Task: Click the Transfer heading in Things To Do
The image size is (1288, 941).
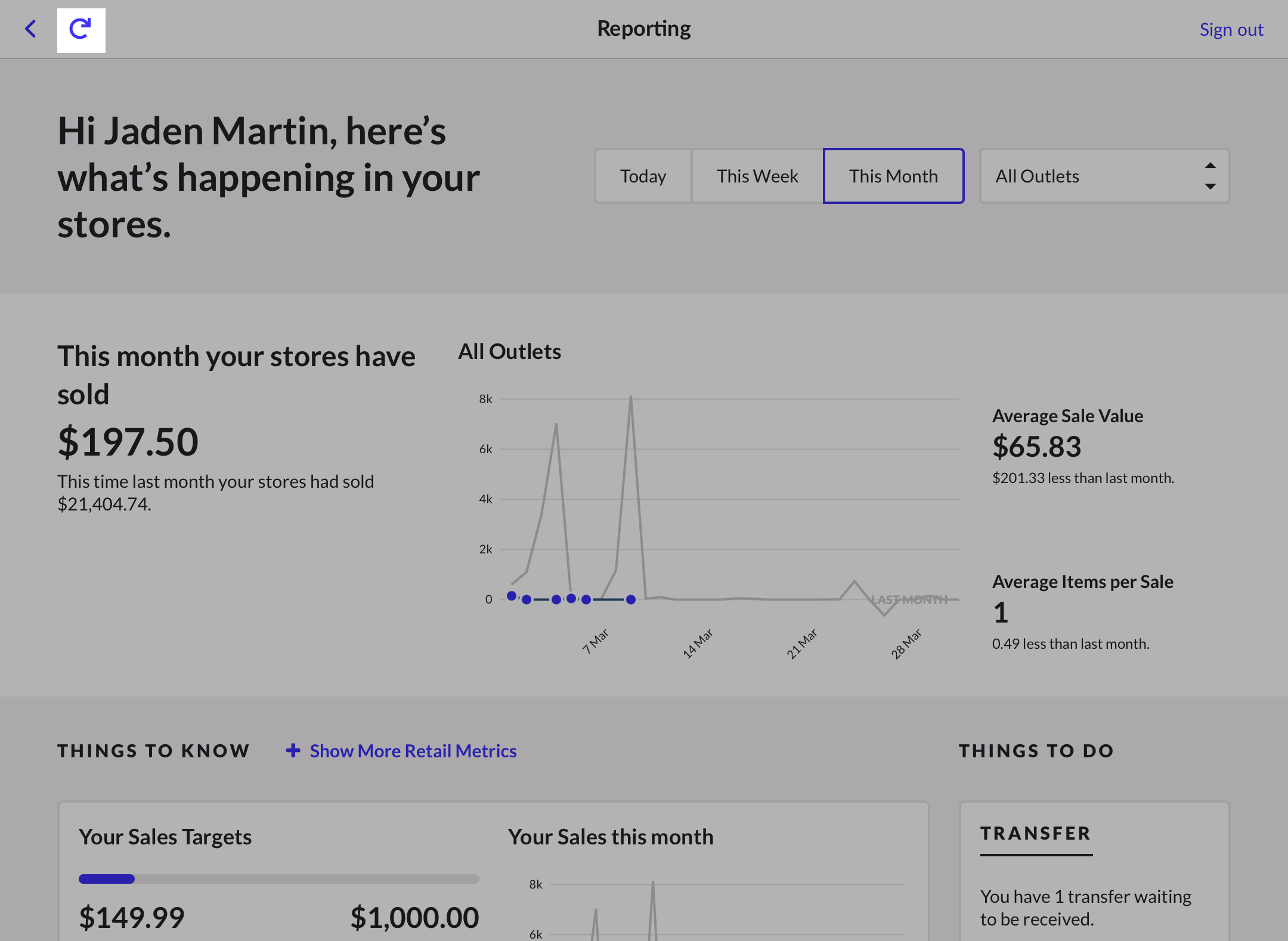Action: [x=1035, y=833]
